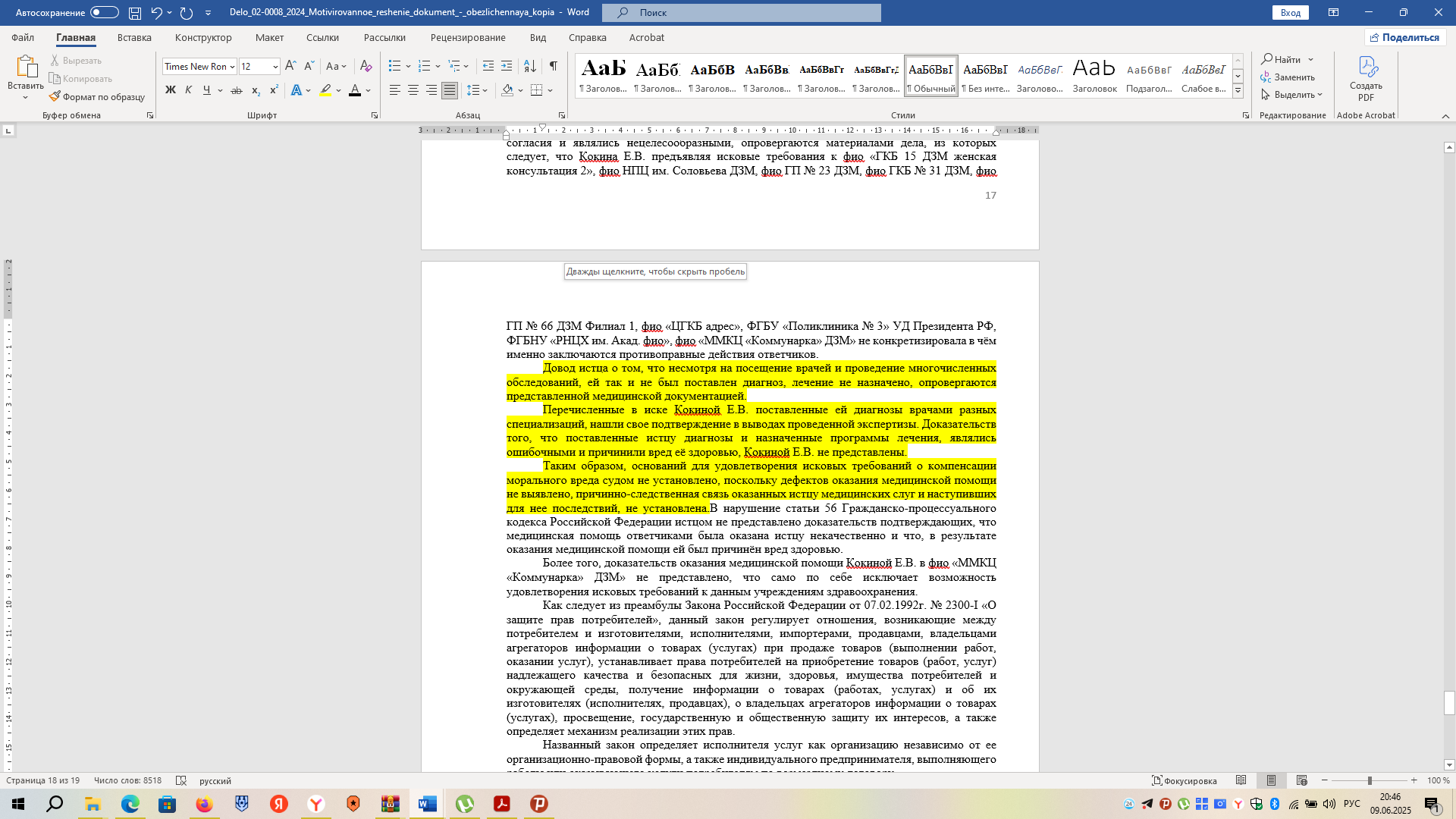Click the Share (Поделиться) button
This screenshot has height=819, width=1456.
point(1405,37)
